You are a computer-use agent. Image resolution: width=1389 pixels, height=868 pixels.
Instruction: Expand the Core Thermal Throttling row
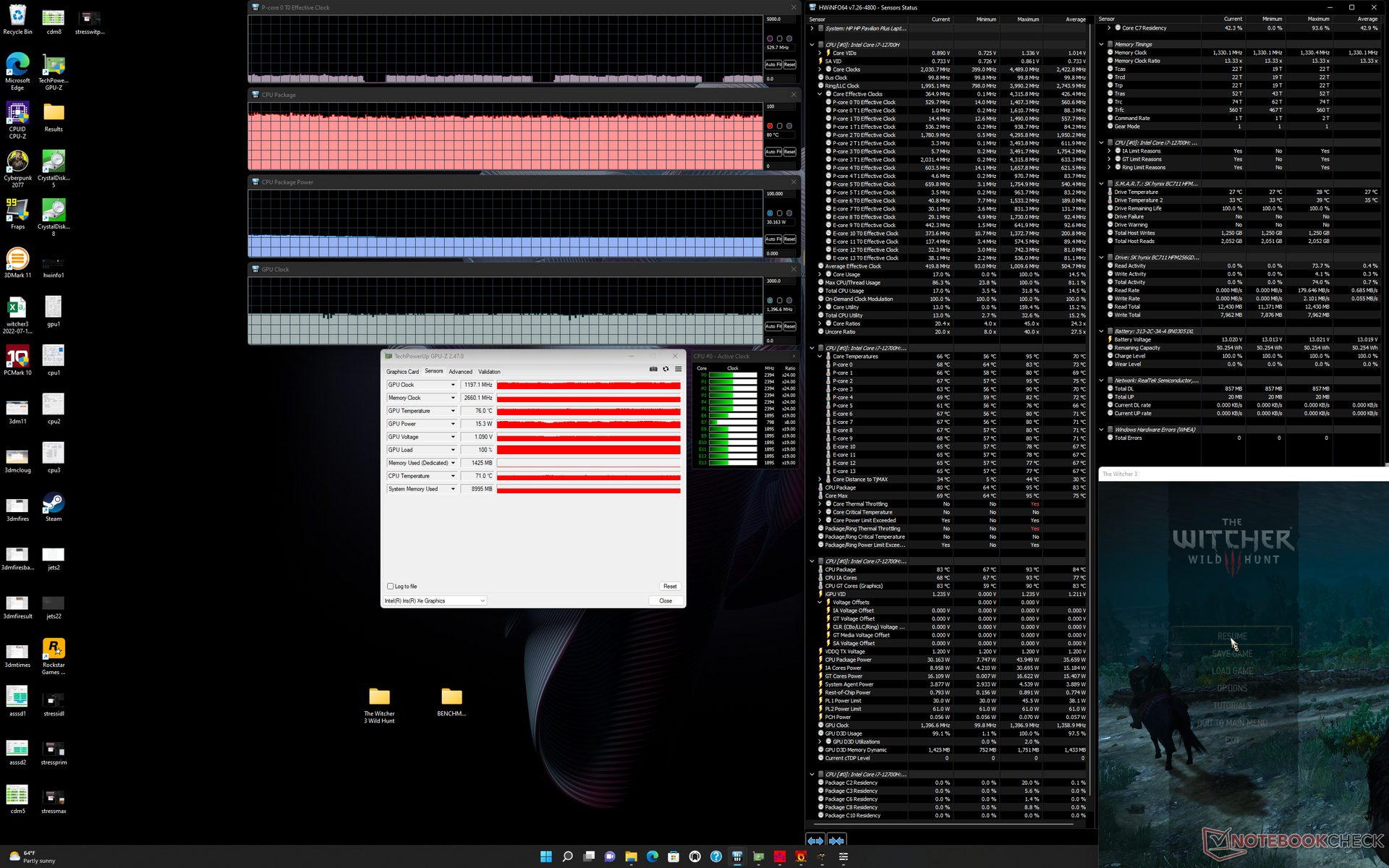click(820, 504)
